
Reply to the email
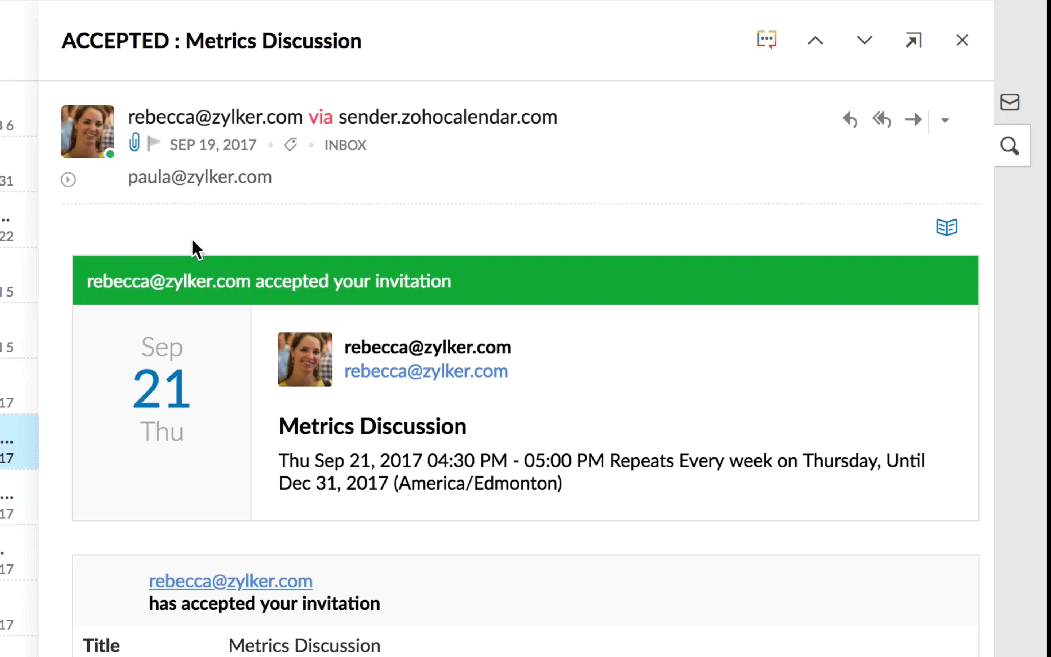tap(850, 119)
